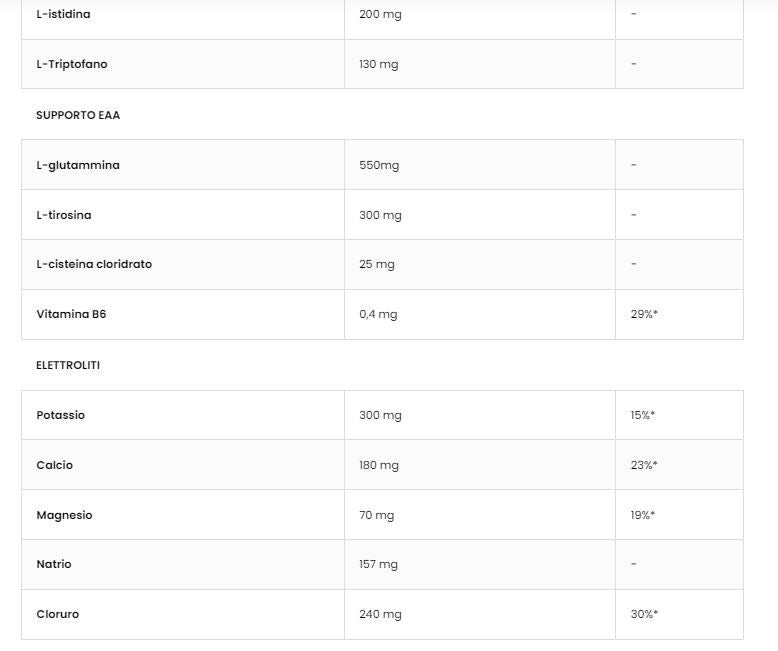The width and height of the screenshot is (778, 651).
Task: Click the 19%* Magnesio percentage
Action: click(643, 515)
